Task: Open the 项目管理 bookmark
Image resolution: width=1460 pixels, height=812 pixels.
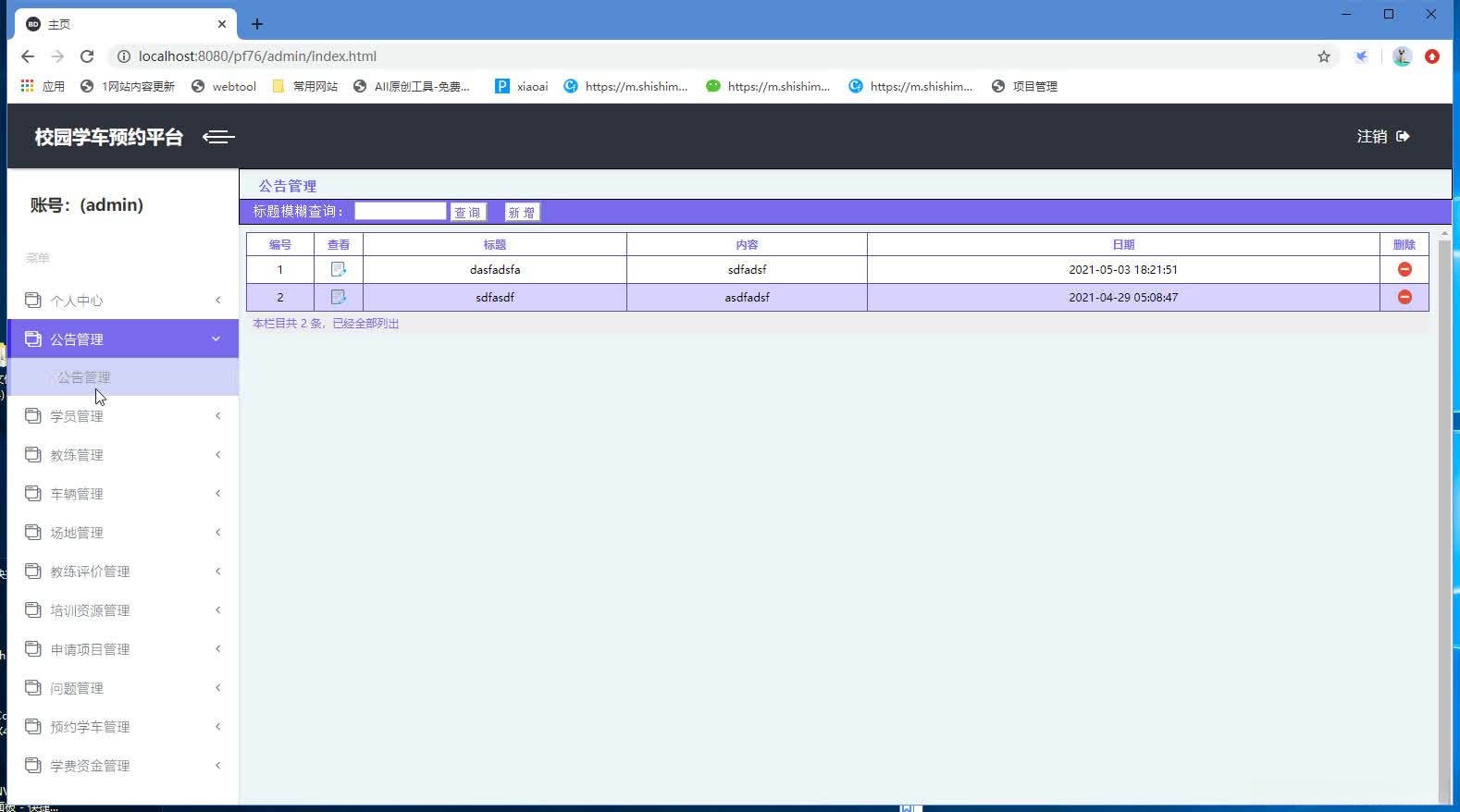Action: 1024,86
